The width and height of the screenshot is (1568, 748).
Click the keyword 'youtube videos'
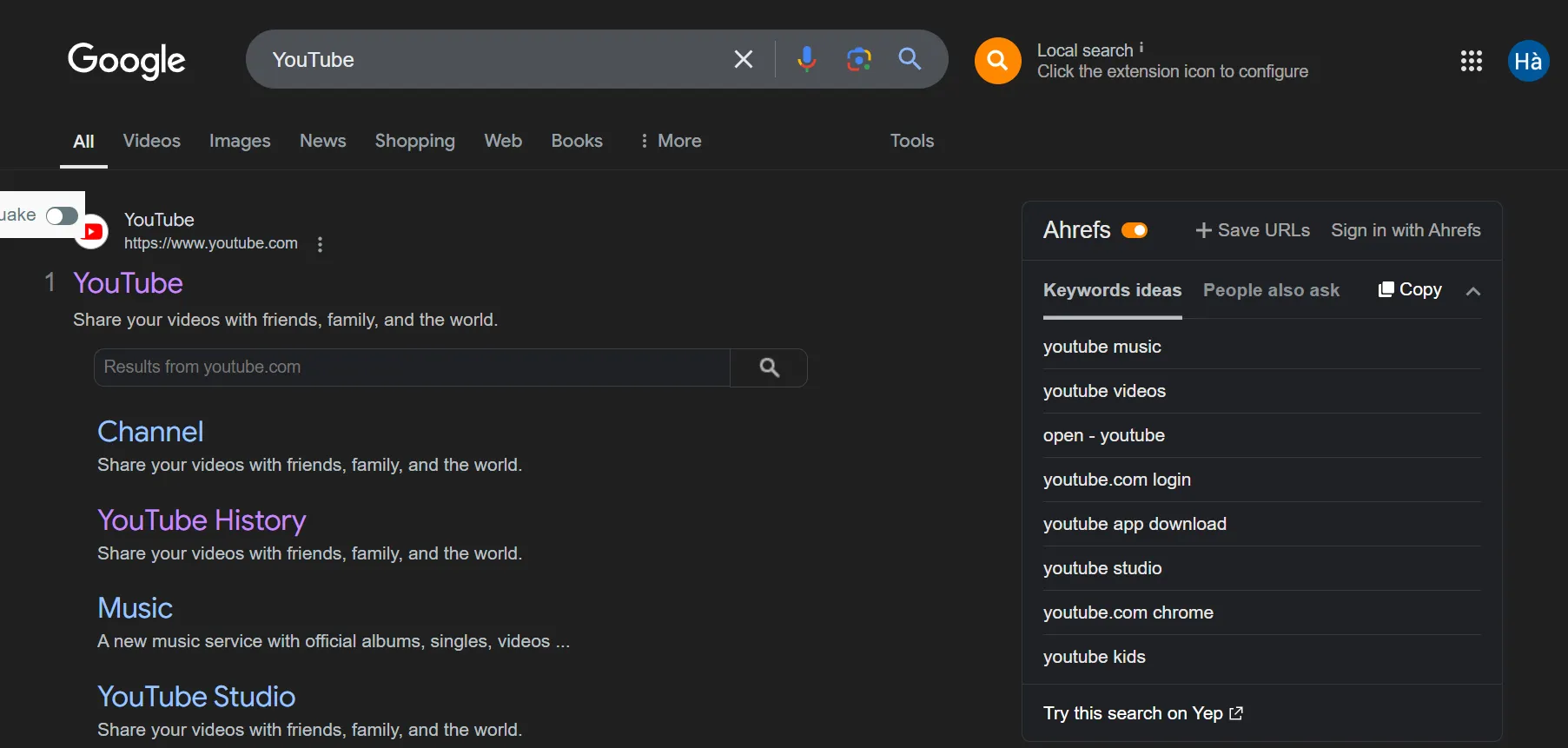1104,391
